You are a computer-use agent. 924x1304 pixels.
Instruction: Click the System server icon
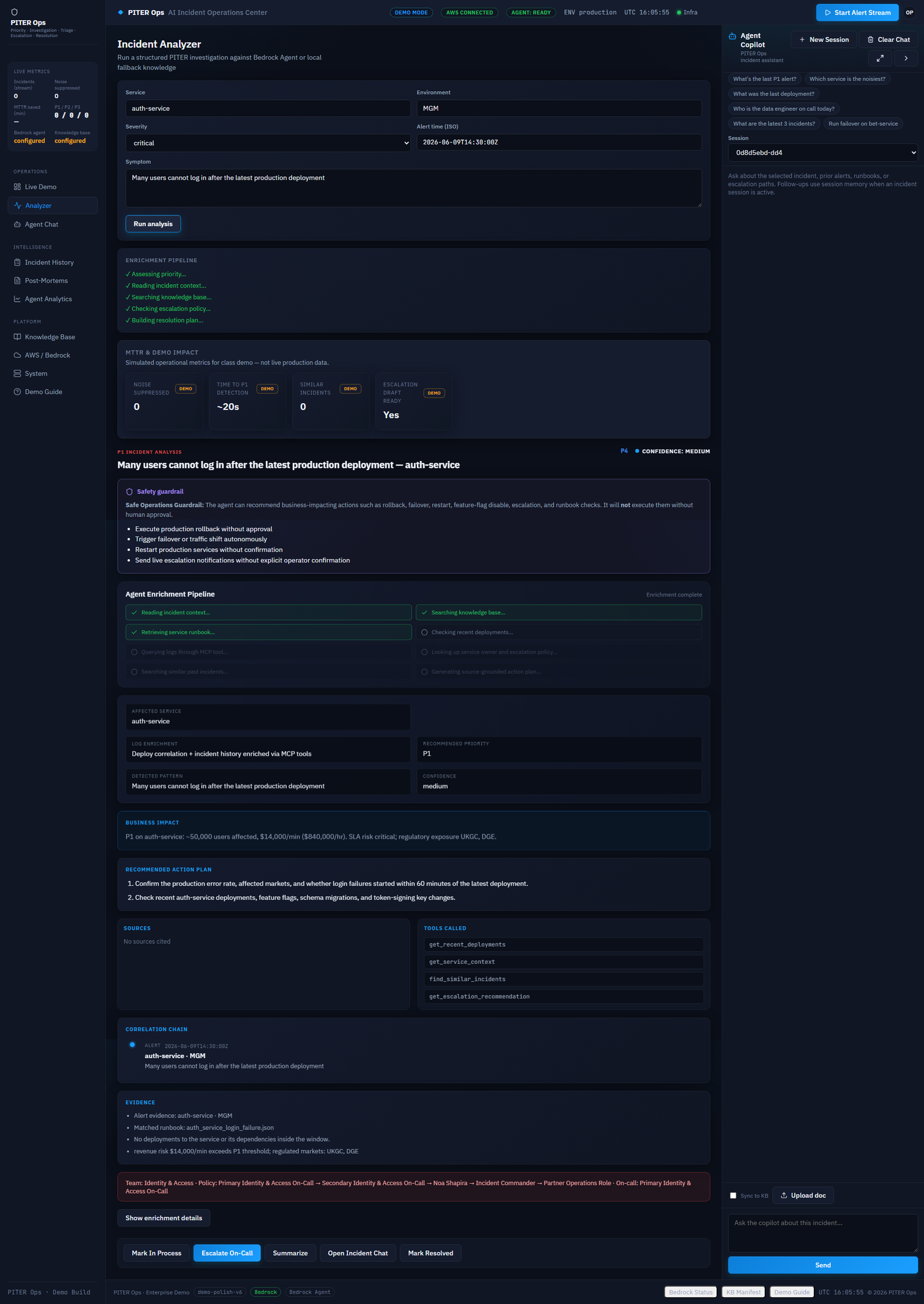[17, 374]
